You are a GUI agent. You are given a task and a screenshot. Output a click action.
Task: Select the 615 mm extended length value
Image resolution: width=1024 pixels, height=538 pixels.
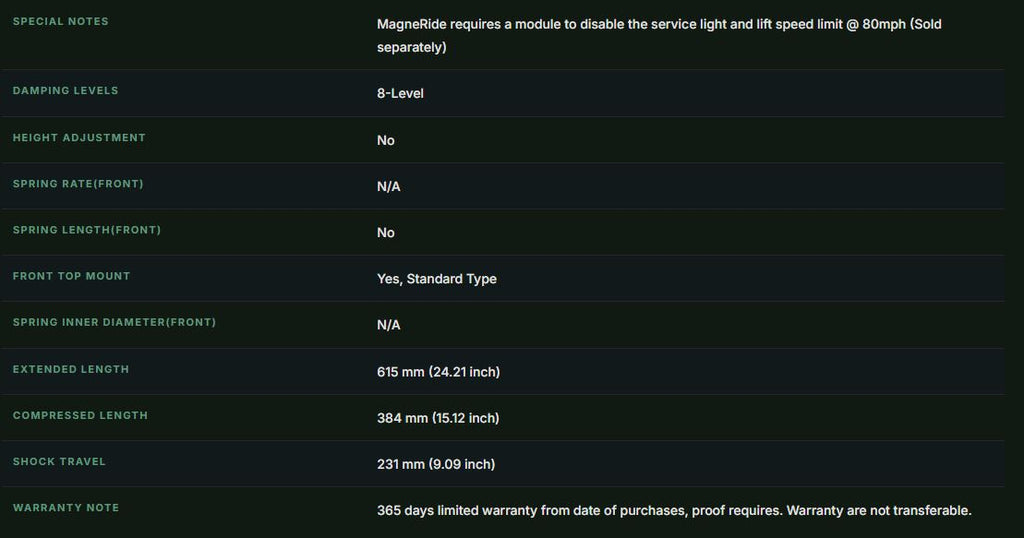click(438, 372)
